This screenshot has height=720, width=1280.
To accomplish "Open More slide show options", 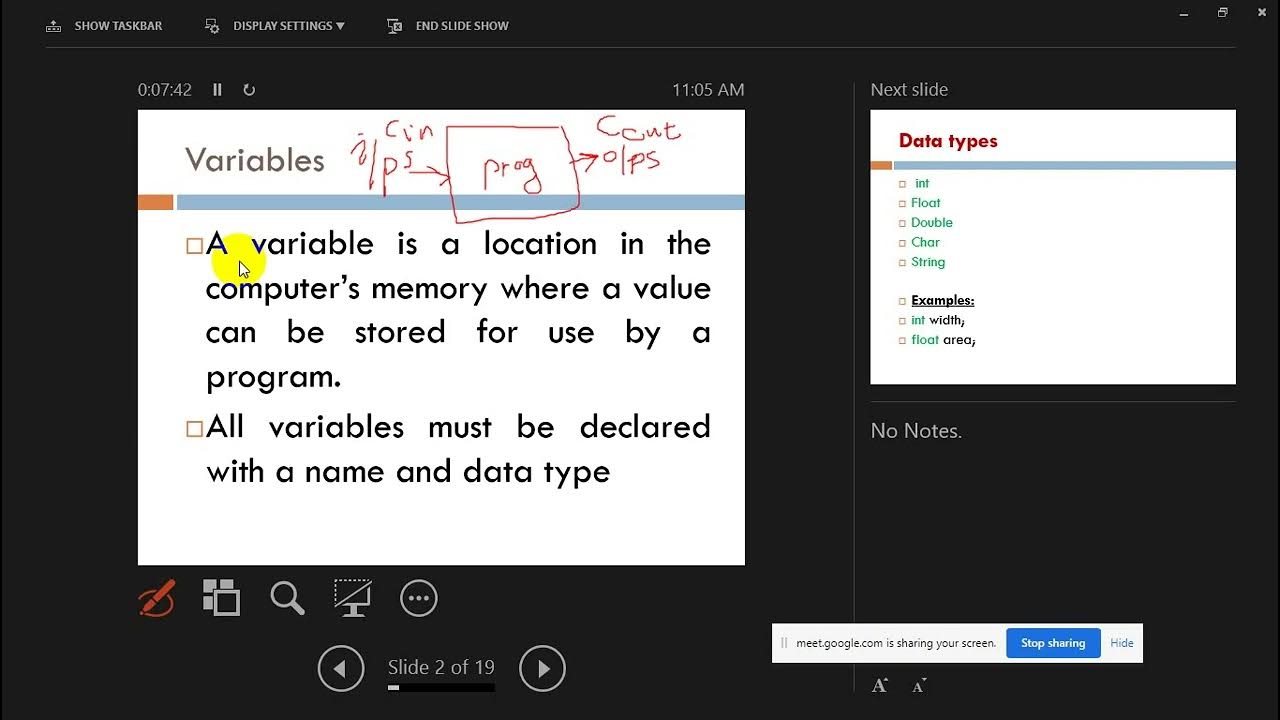I will (419, 599).
